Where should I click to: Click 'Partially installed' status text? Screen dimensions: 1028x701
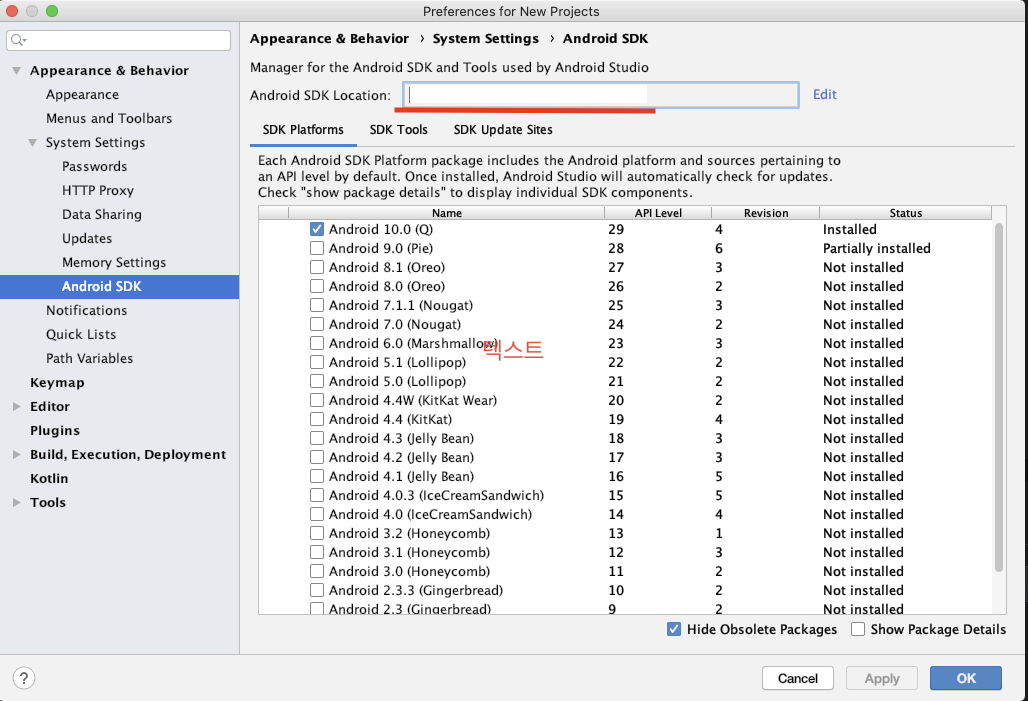[877, 248]
